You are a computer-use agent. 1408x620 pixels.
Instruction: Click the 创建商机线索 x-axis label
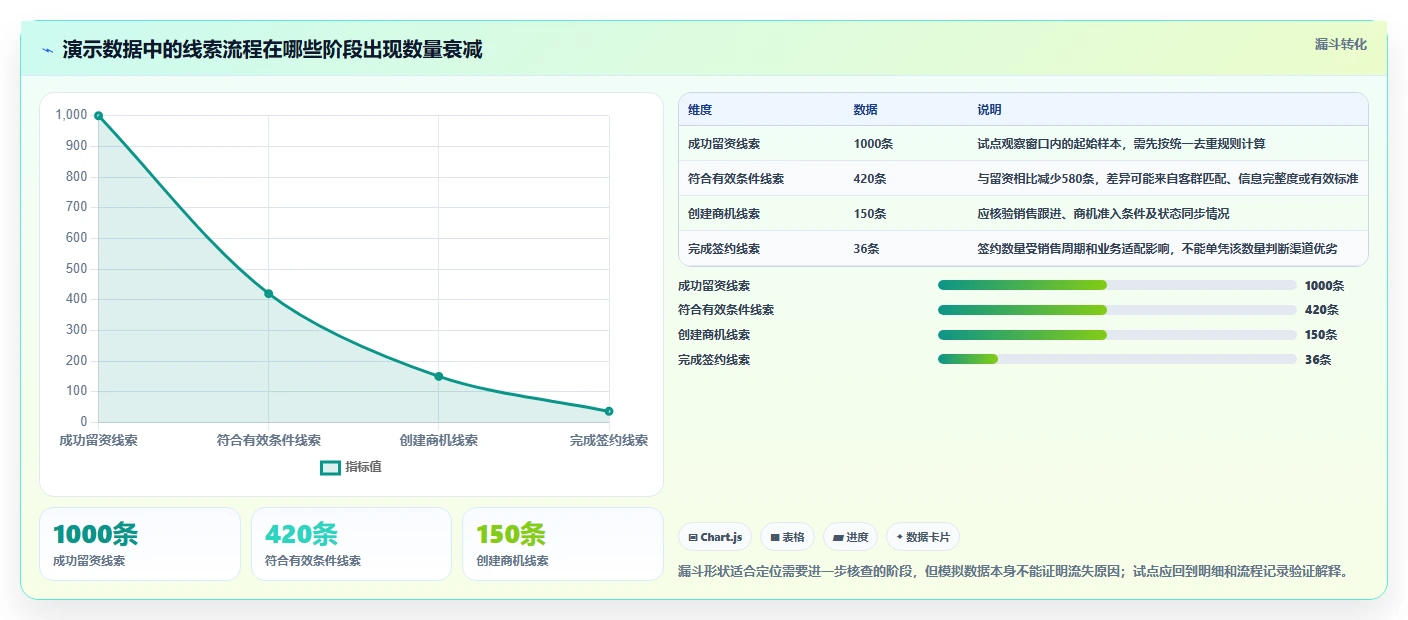click(x=438, y=440)
